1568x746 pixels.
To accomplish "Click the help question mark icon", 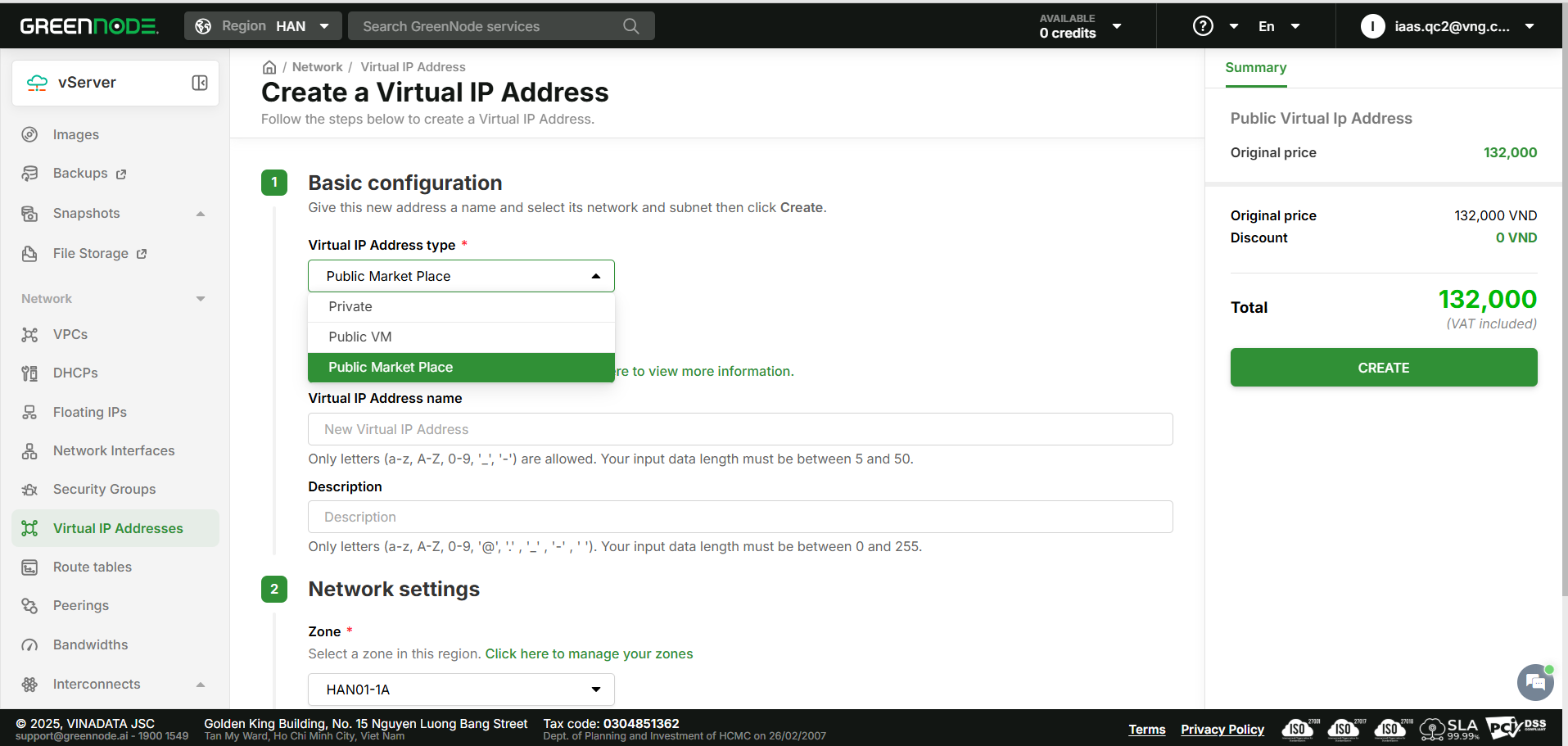I will click(x=1202, y=26).
